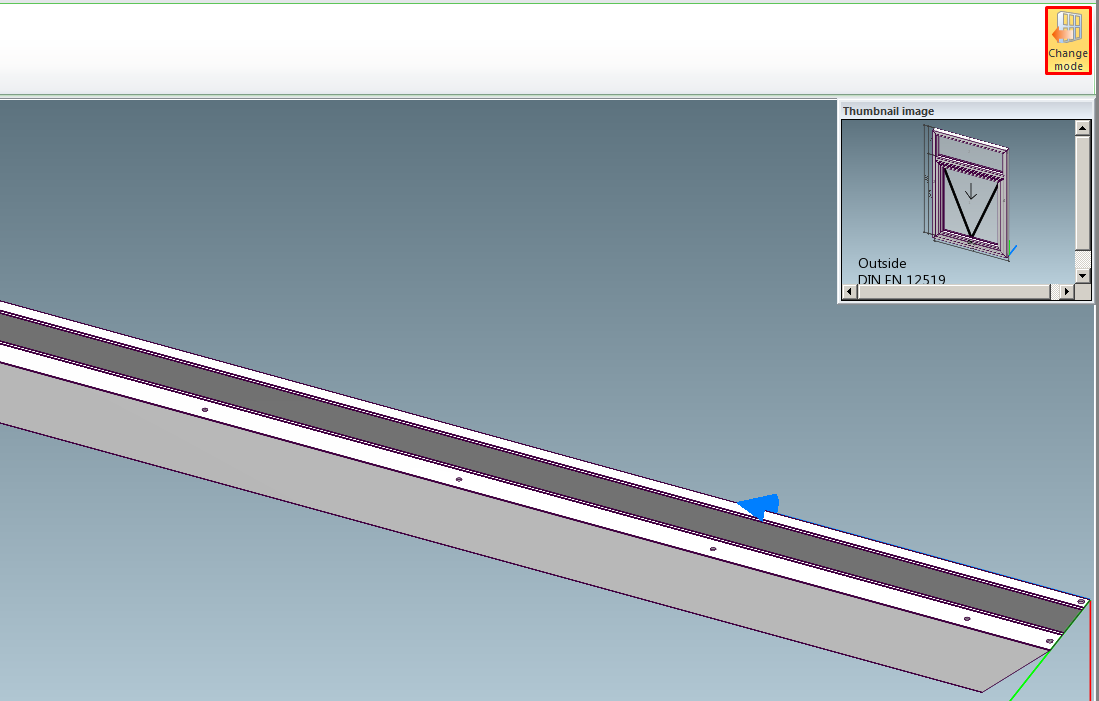Click the Thumbnail image panel title
1099x701 pixels.
(x=888, y=111)
